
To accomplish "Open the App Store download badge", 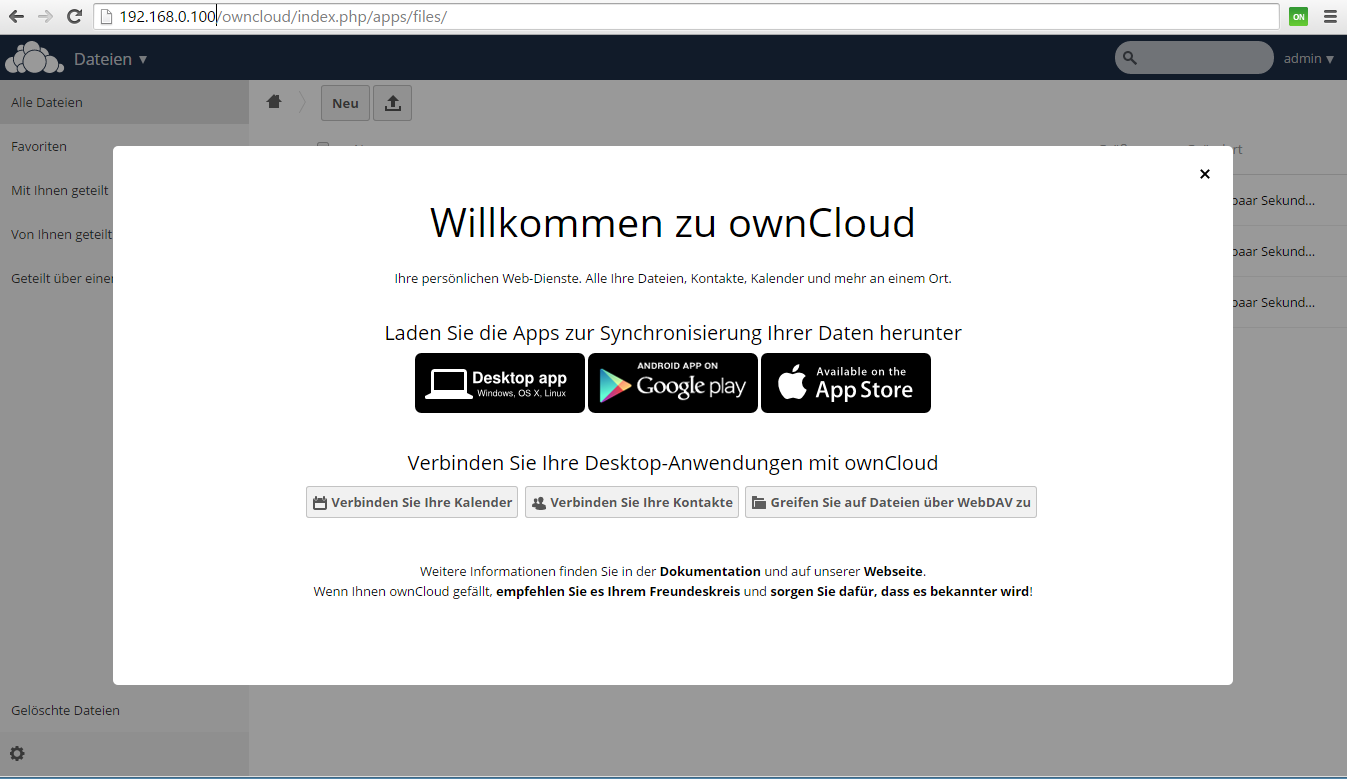I will coord(846,383).
